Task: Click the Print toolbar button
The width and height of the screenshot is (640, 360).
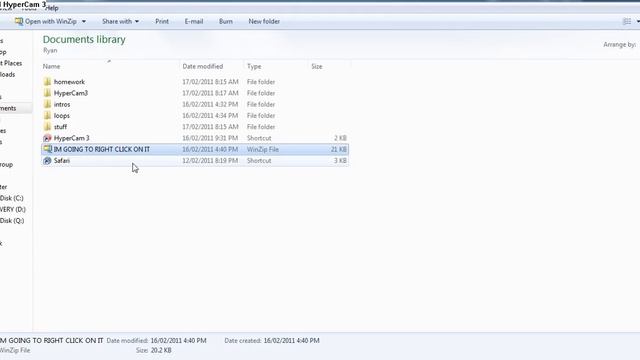Action: 162,21
